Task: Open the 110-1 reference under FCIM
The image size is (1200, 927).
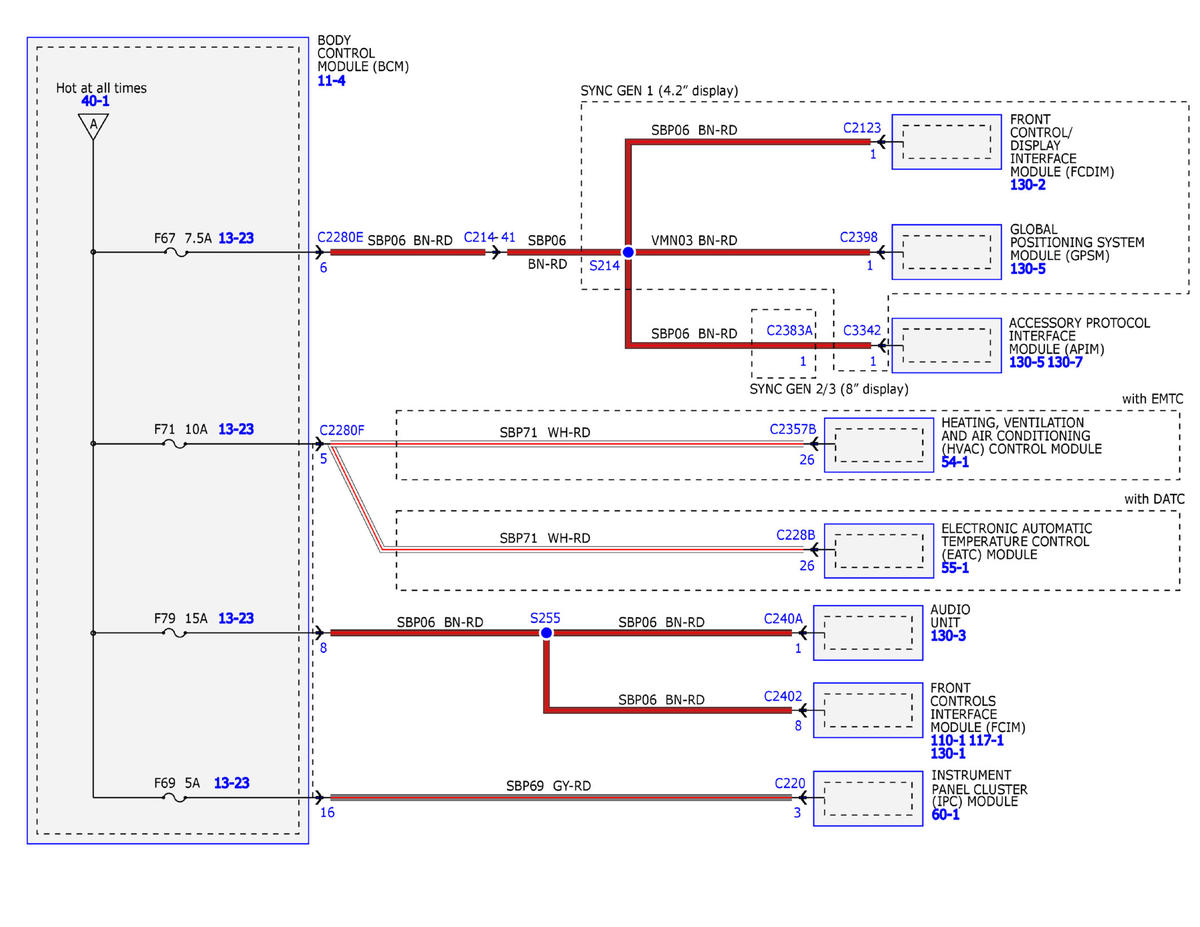Action: point(947,741)
